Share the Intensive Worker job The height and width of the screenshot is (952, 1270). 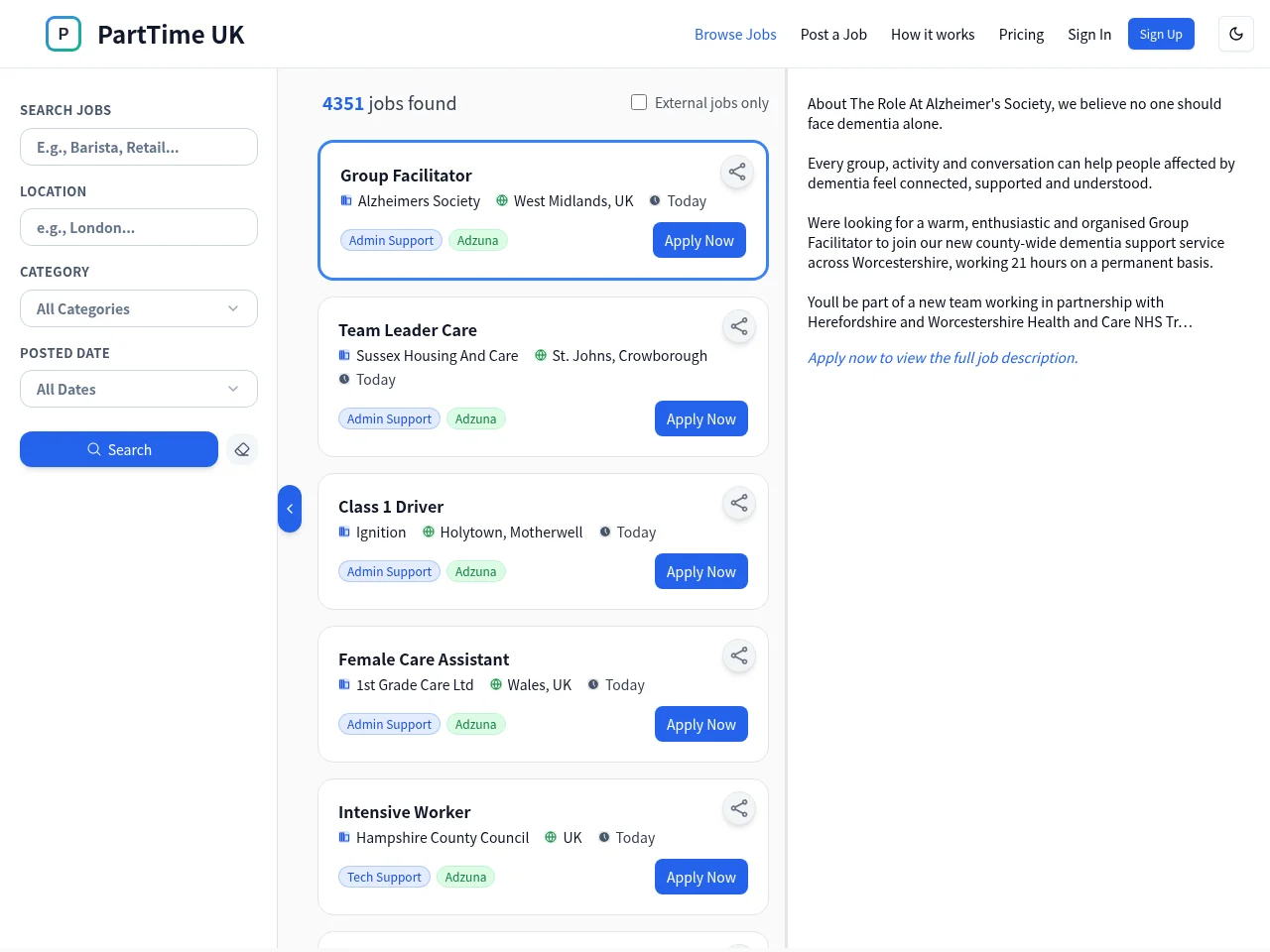point(739,808)
